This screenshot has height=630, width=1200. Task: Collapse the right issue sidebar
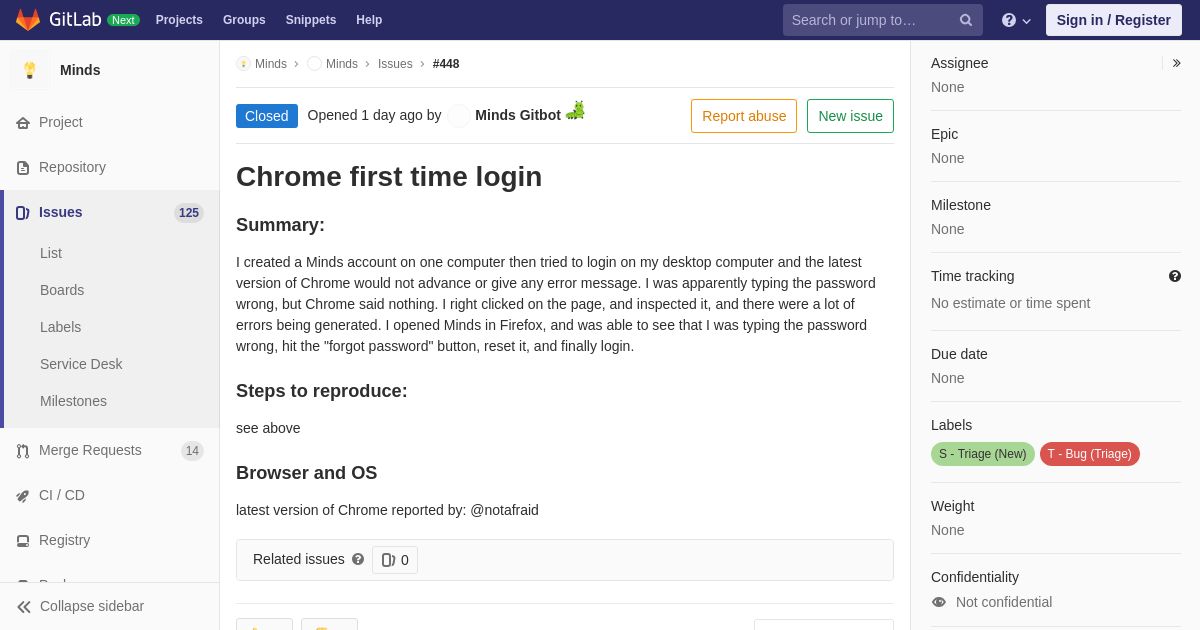pos(1176,63)
